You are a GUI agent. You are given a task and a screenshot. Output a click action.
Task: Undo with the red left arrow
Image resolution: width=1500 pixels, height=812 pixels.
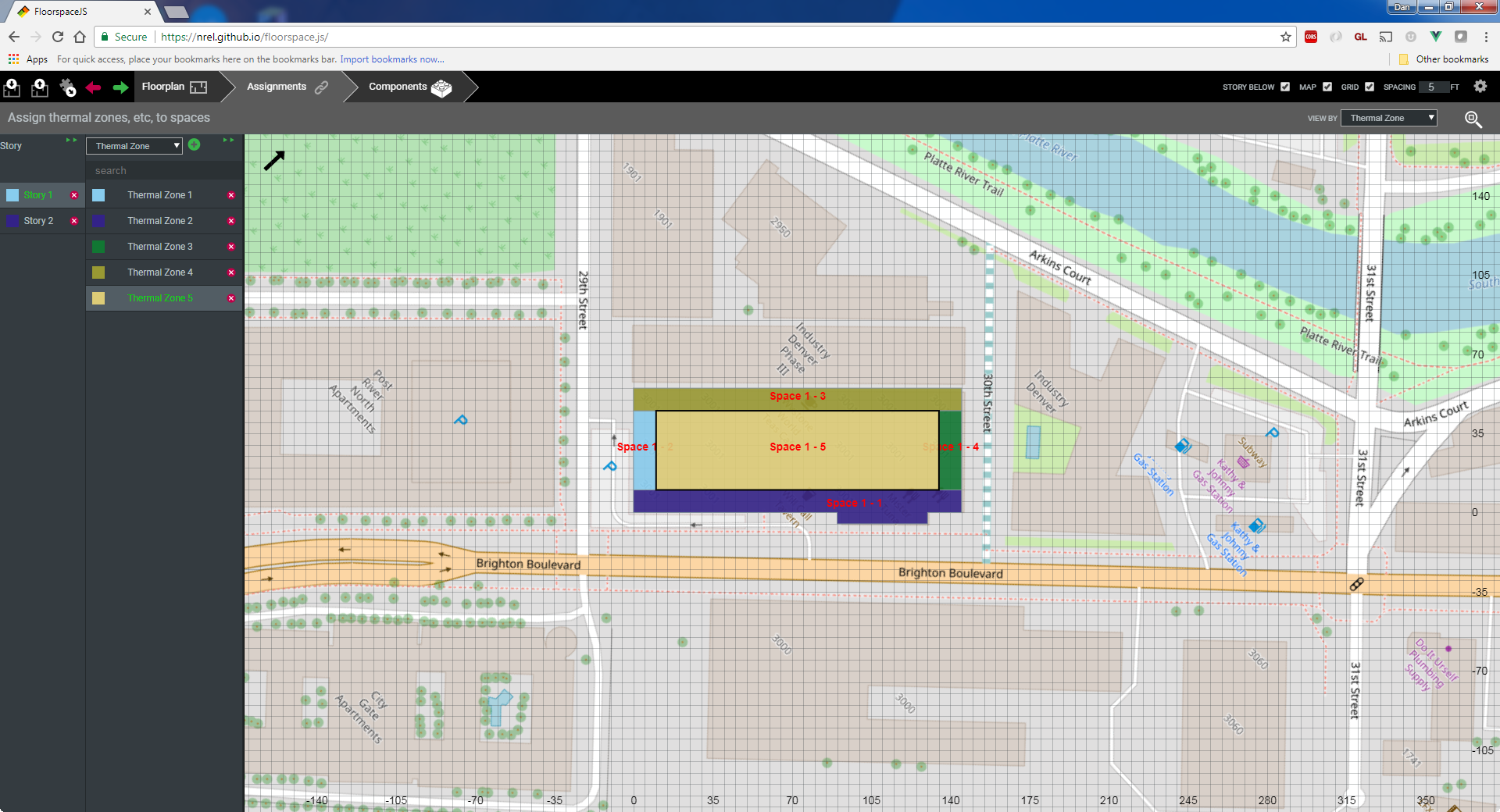[x=94, y=87]
